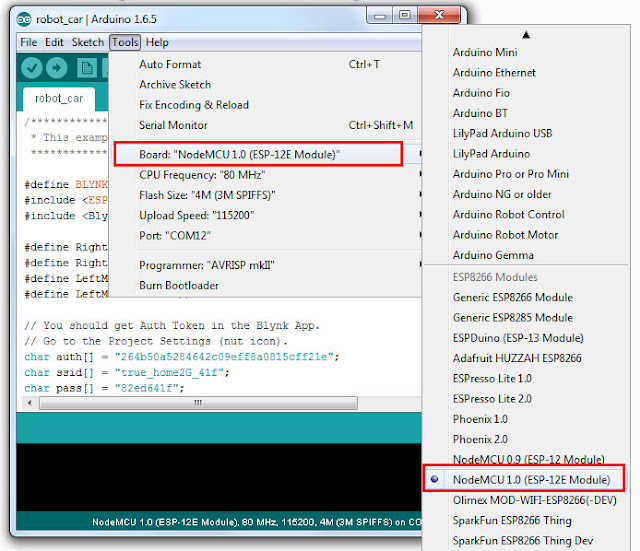Viewport: 640px width, 551px height.
Task: Click the auth token string in code
Action: [224, 357]
